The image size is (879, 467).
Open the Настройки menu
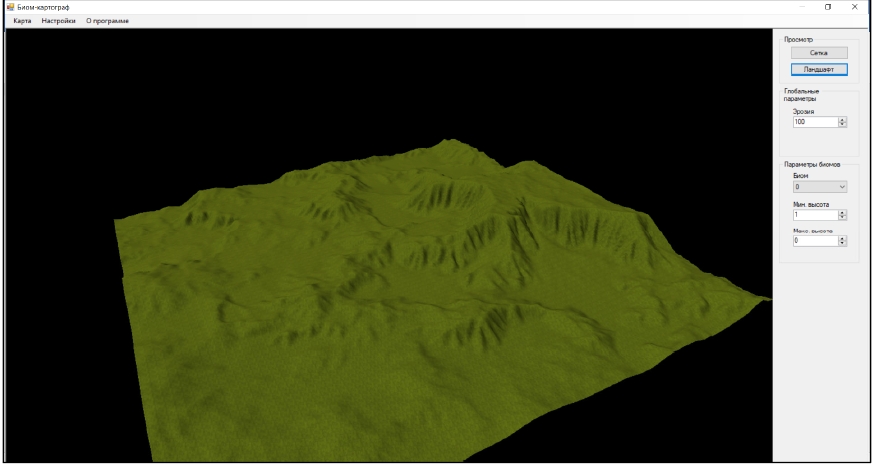(x=58, y=21)
